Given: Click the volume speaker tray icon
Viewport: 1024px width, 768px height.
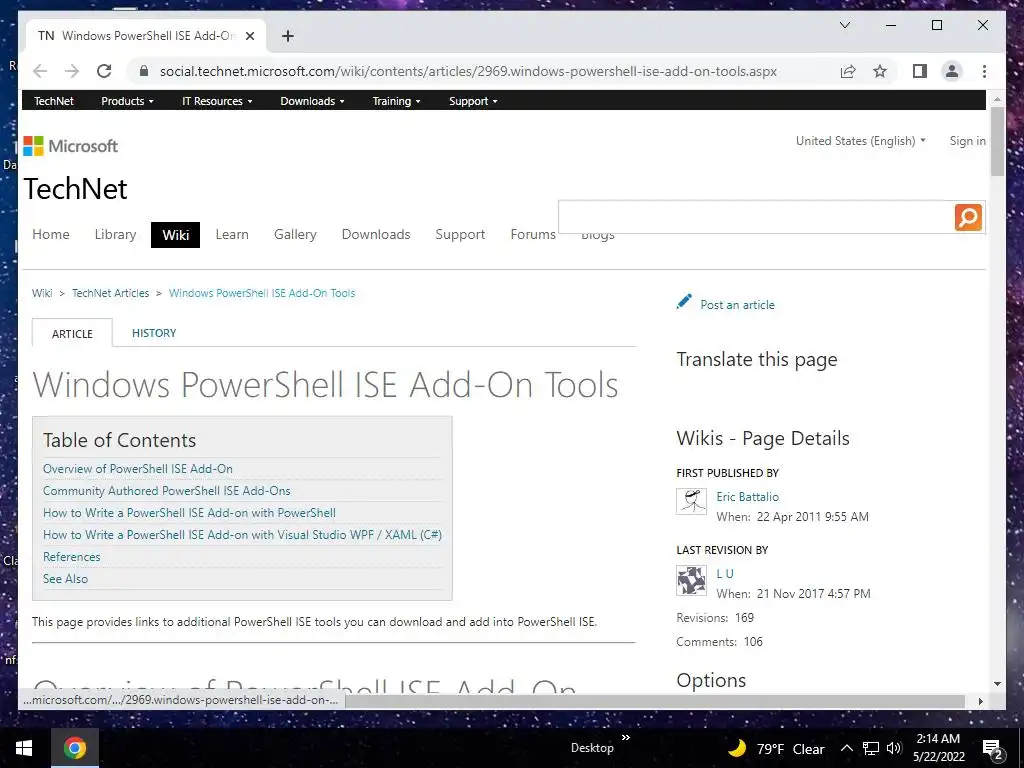Looking at the screenshot, I should tap(894, 748).
